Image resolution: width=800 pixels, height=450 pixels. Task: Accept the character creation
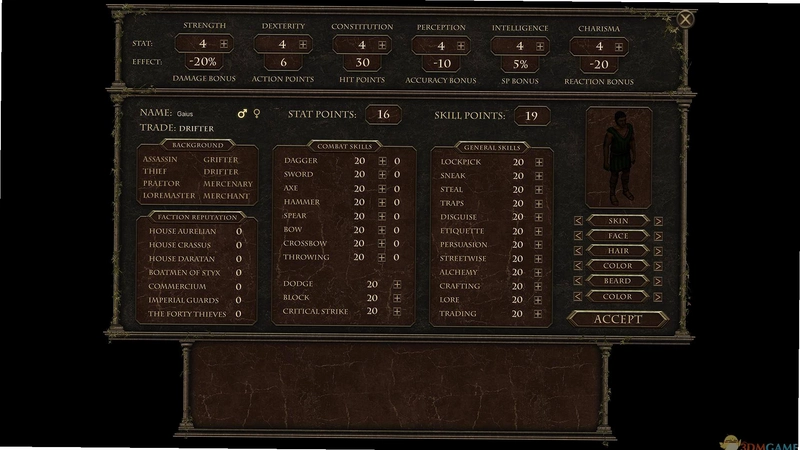618,319
